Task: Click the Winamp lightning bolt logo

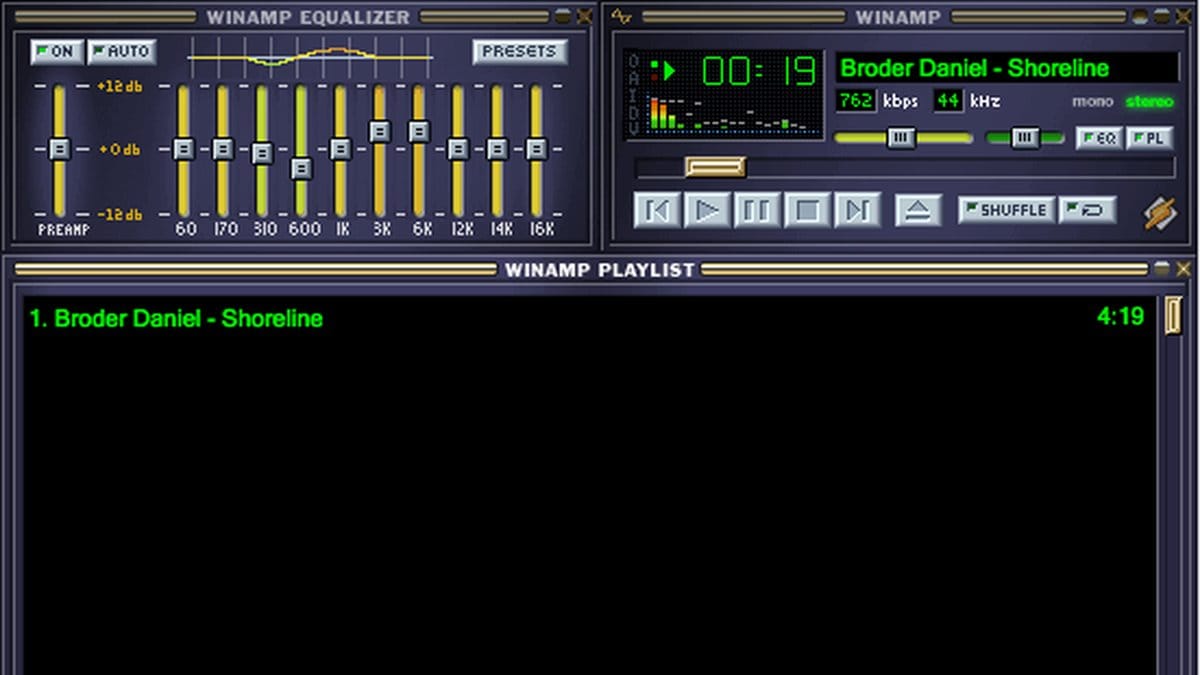Action: [1161, 212]
